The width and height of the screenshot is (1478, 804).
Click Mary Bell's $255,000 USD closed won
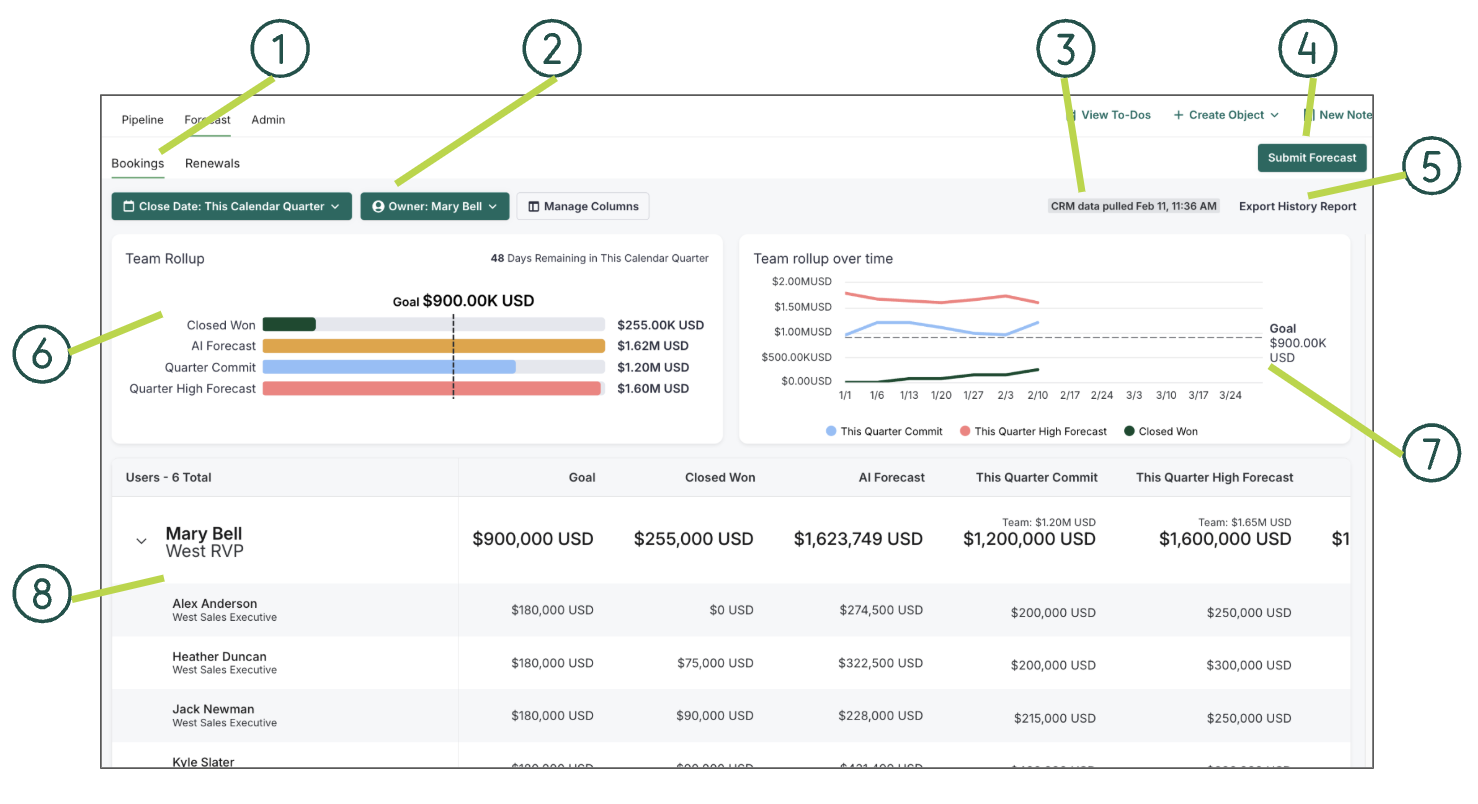[x=694, y=539]
